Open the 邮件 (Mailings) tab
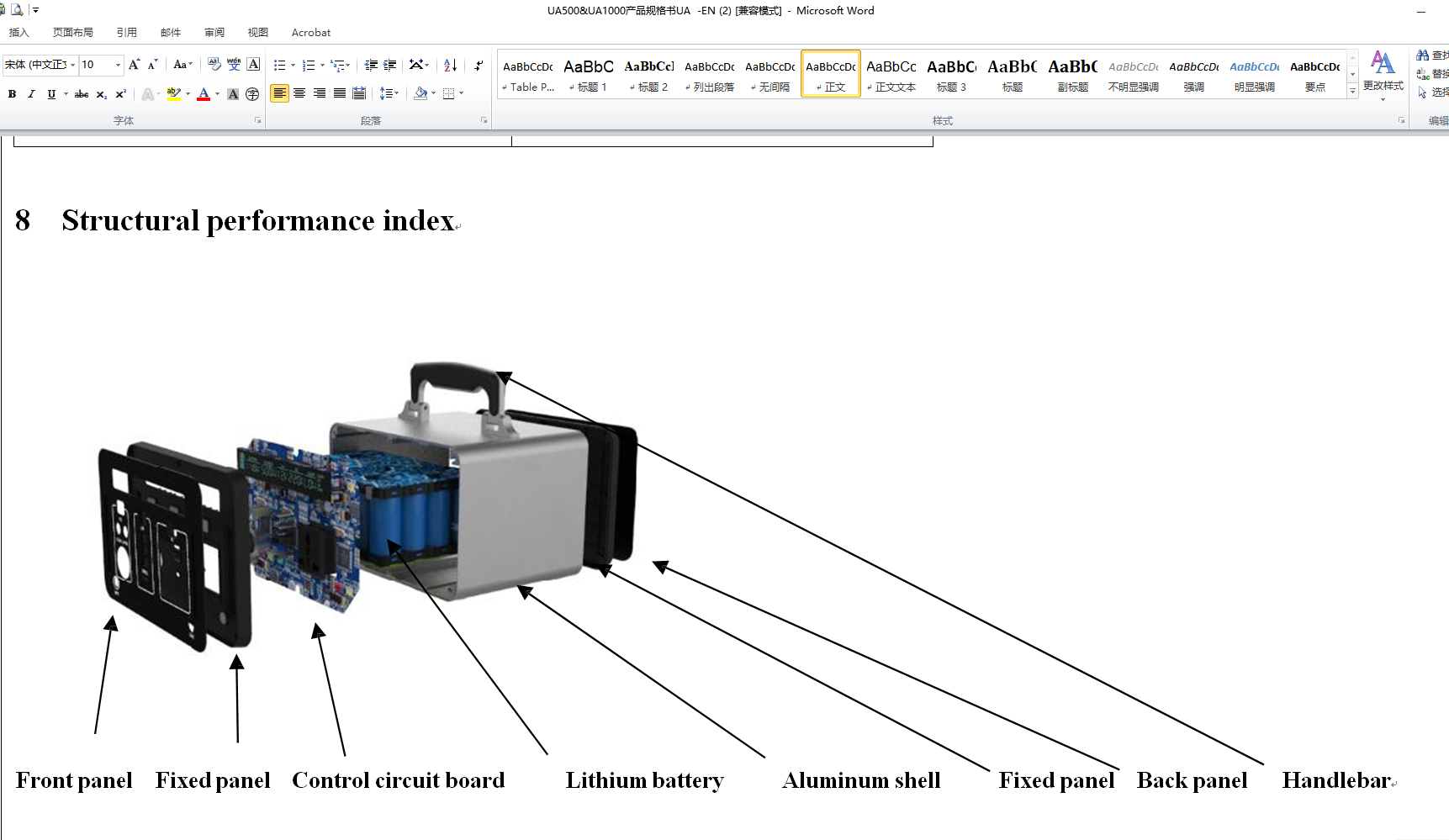1449x840 pixels. tap(171, 32)
